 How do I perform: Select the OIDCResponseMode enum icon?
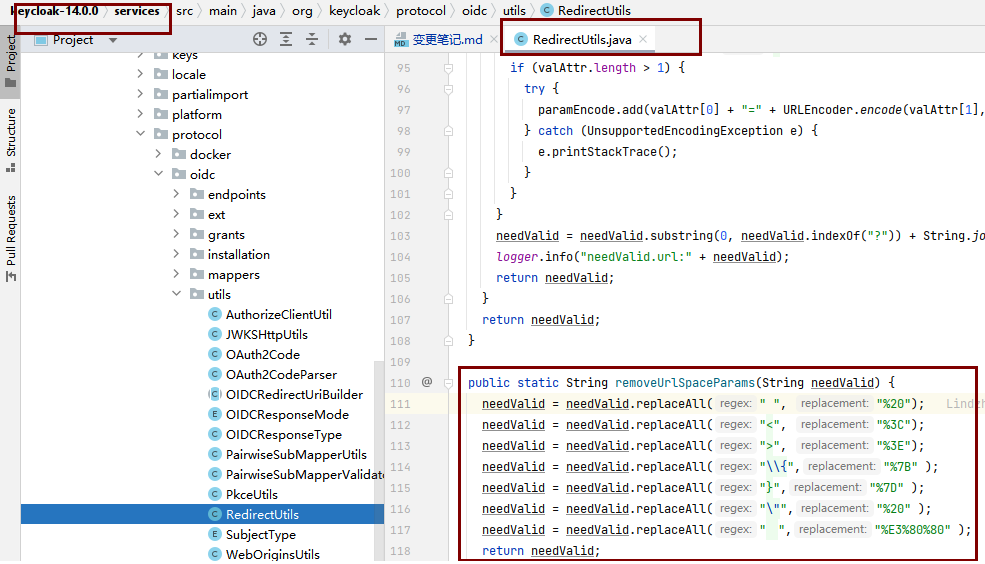coord(215,415)
